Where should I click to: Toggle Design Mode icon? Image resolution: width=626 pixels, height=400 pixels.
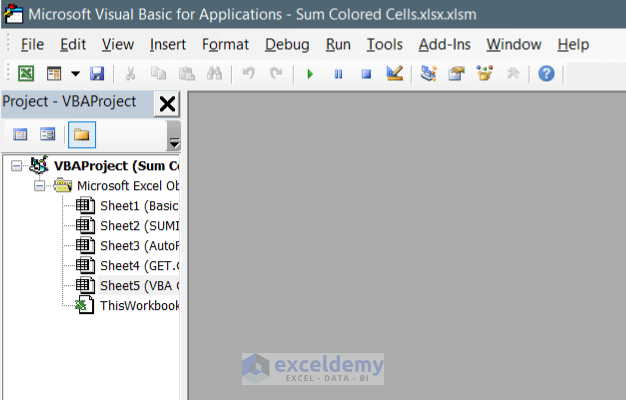[x=395, y=73]
